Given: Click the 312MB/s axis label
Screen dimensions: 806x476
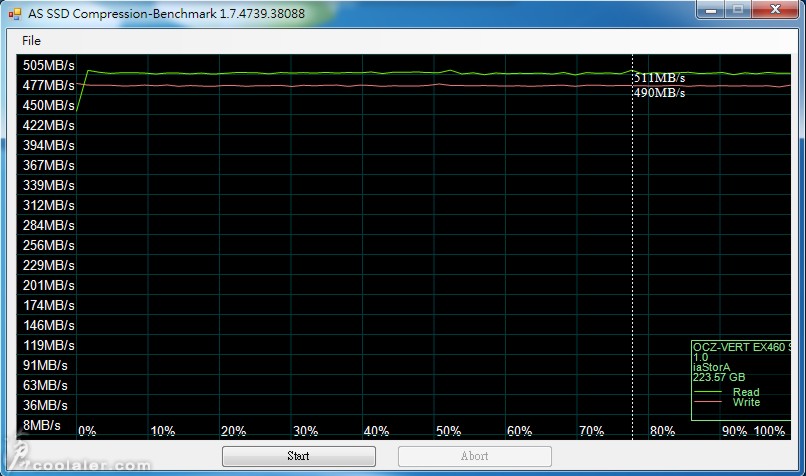Looking at the screenshot, I should pos(48,206).
